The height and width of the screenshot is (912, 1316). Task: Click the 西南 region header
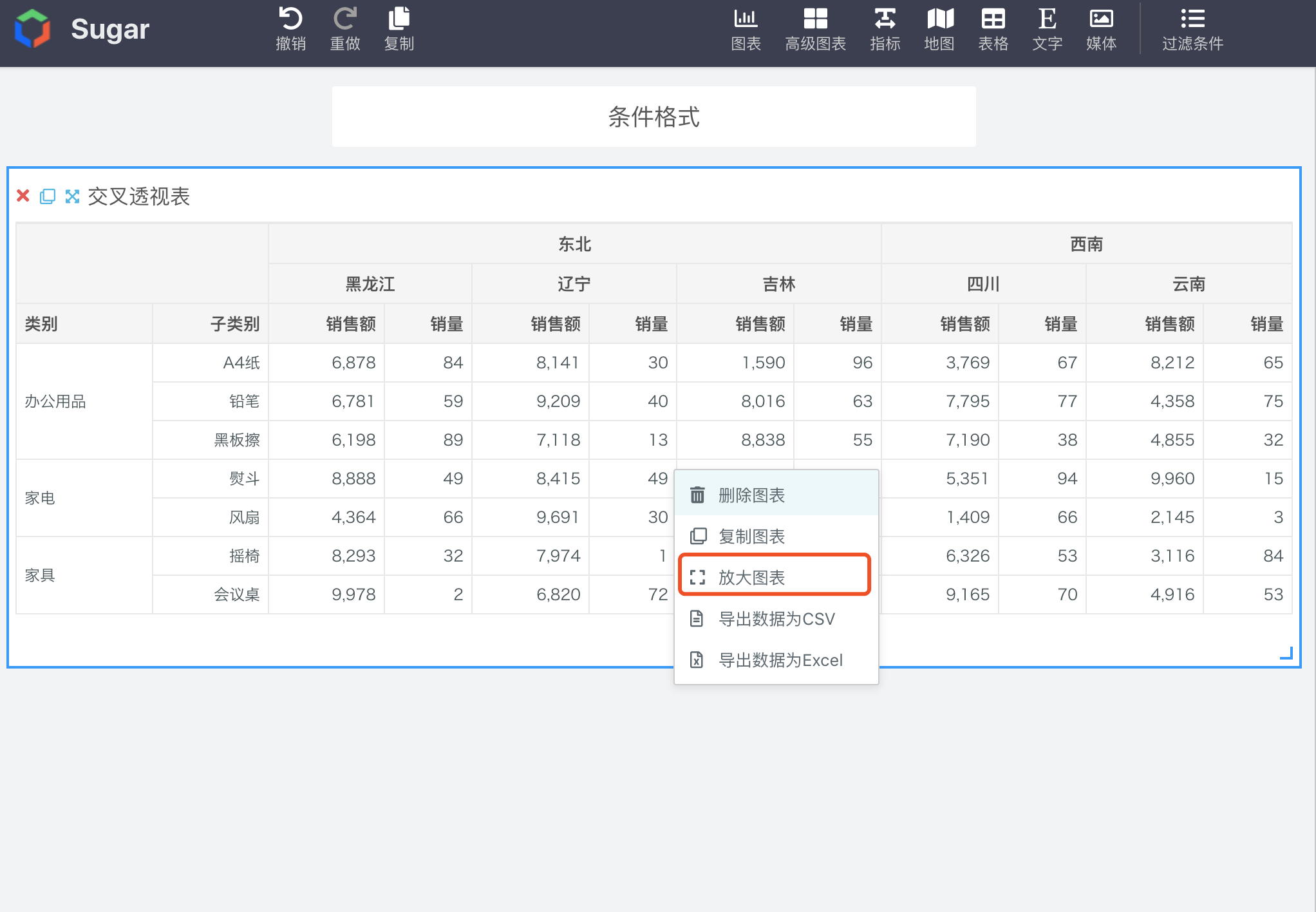pyautogui.click(x=1086, y=244)
